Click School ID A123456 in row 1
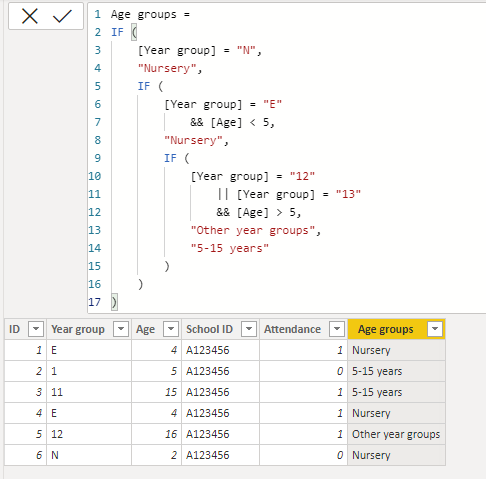Viewport: 486px width, 479px height. [220, 350]
